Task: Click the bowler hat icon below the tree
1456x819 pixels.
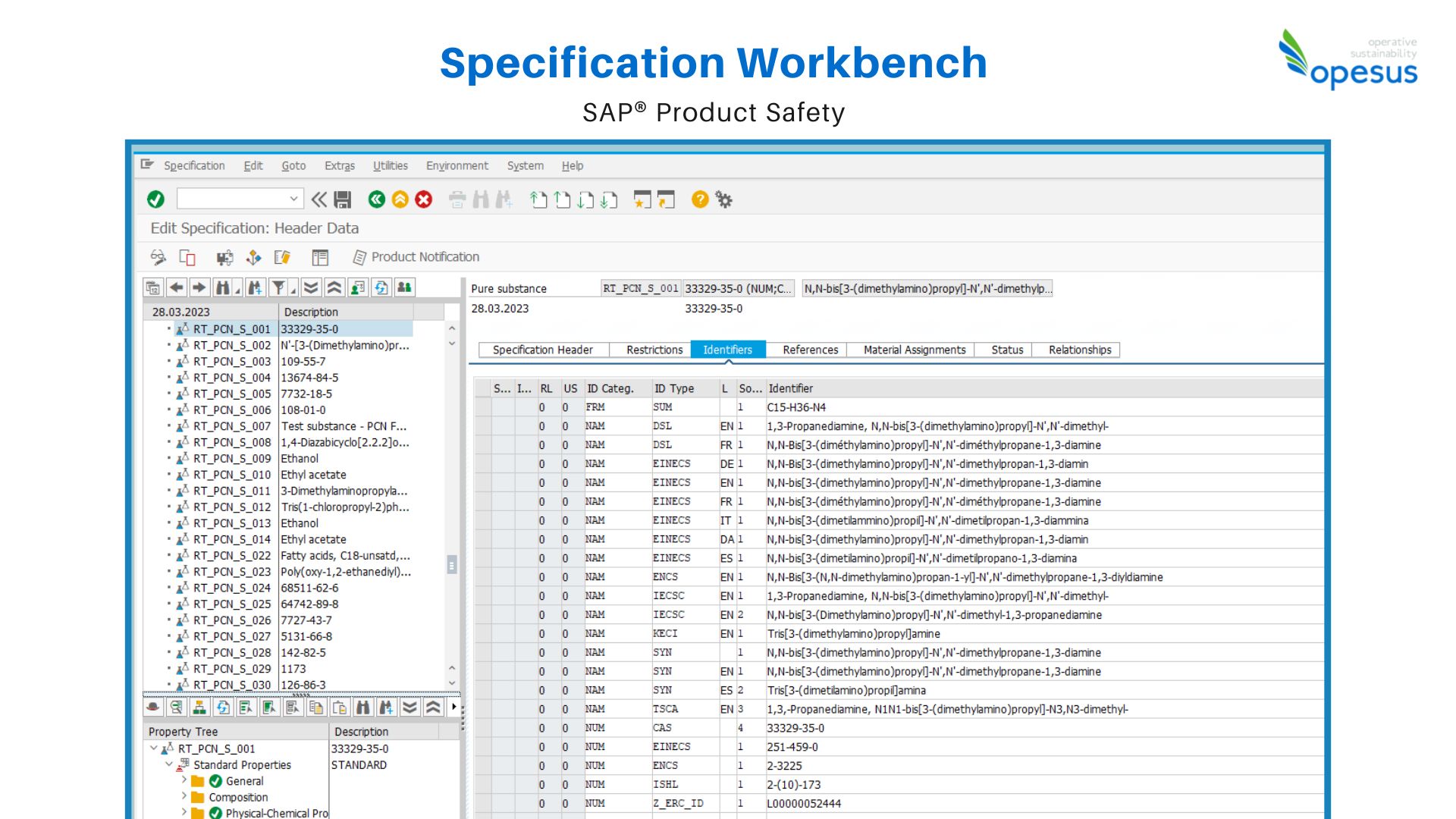Action: point(152,708)
